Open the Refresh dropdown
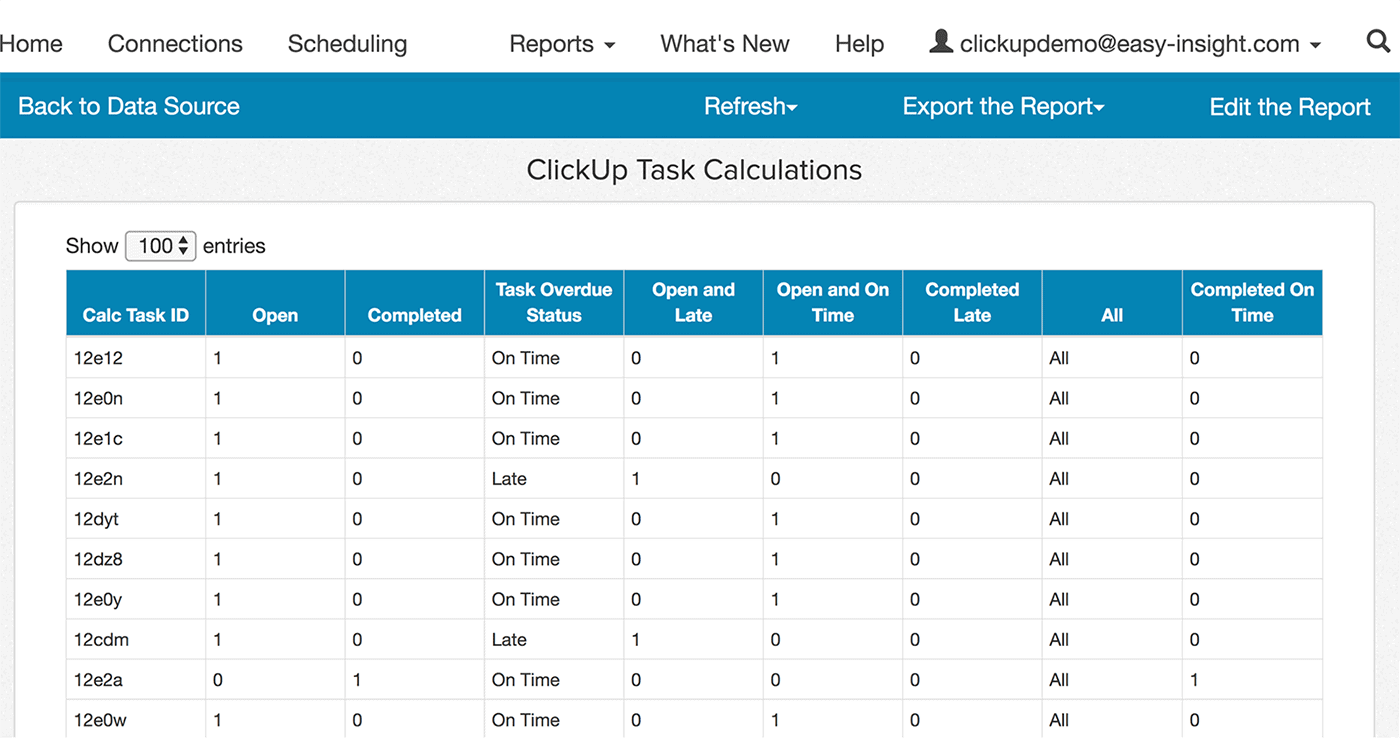This screenshot has width=1400, height=738. click(x=750, y=106)
